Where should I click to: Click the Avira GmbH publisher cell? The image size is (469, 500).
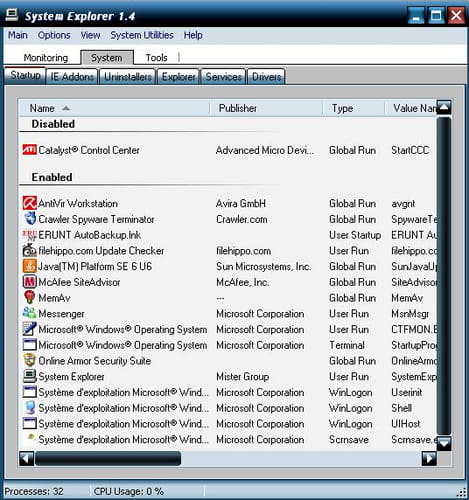tap(241, 203)
